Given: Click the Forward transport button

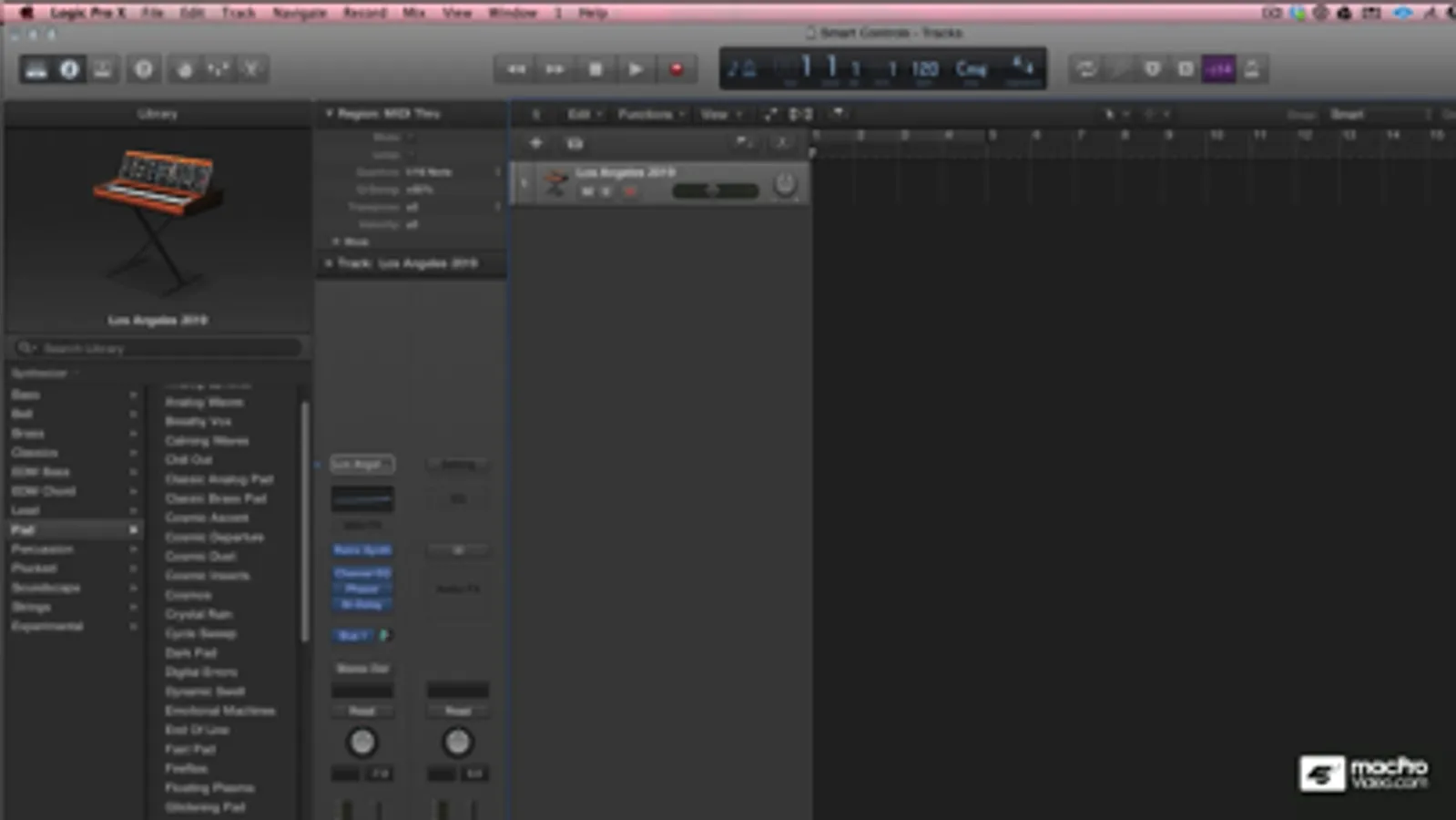Looking at the screenshot, I should [x=555, y=69].
